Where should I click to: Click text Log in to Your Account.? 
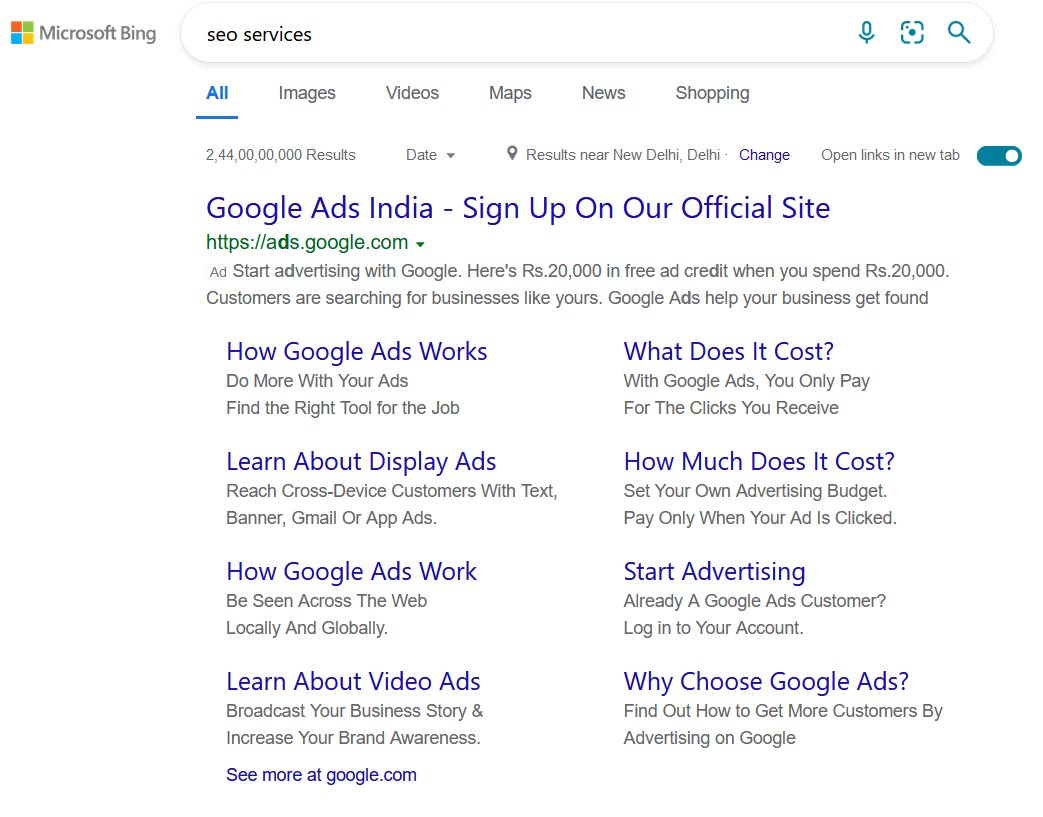tap(713, 628)
